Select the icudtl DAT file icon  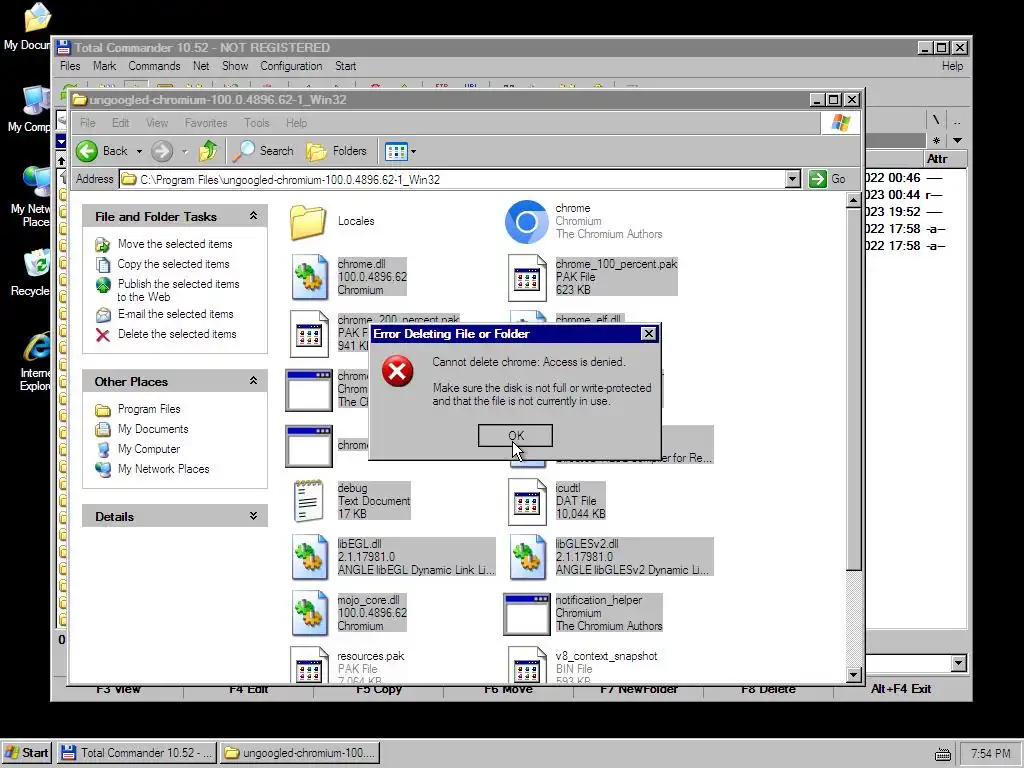click(x=527, y=502)
